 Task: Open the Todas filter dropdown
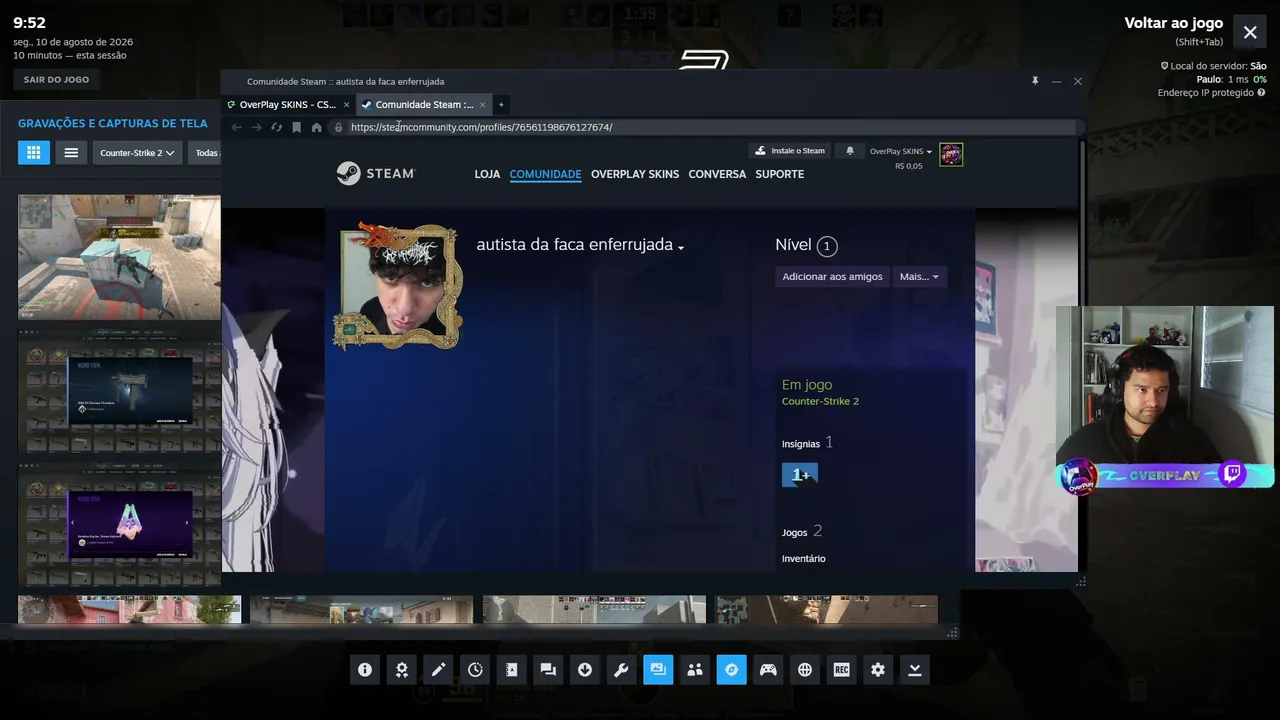[x=206, y=153]
